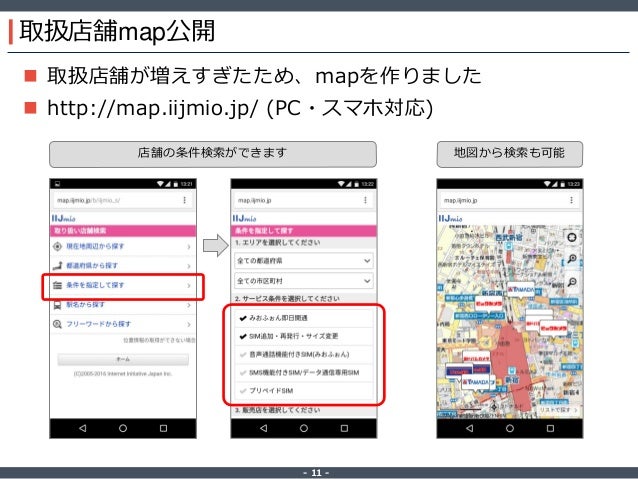The image size is (638, 479).
Task: Select 都道府県から探す menu entry
Action: [x=123, y=266]
